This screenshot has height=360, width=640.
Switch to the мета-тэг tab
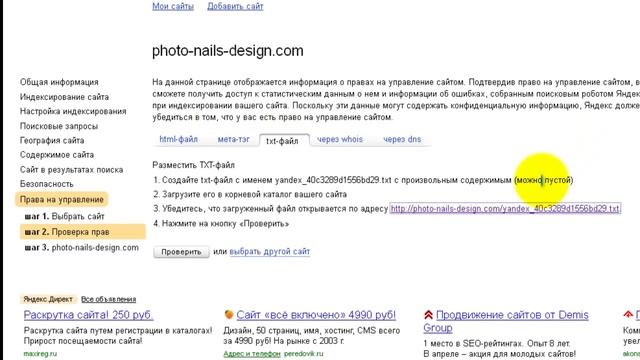(x=233, y=139)
